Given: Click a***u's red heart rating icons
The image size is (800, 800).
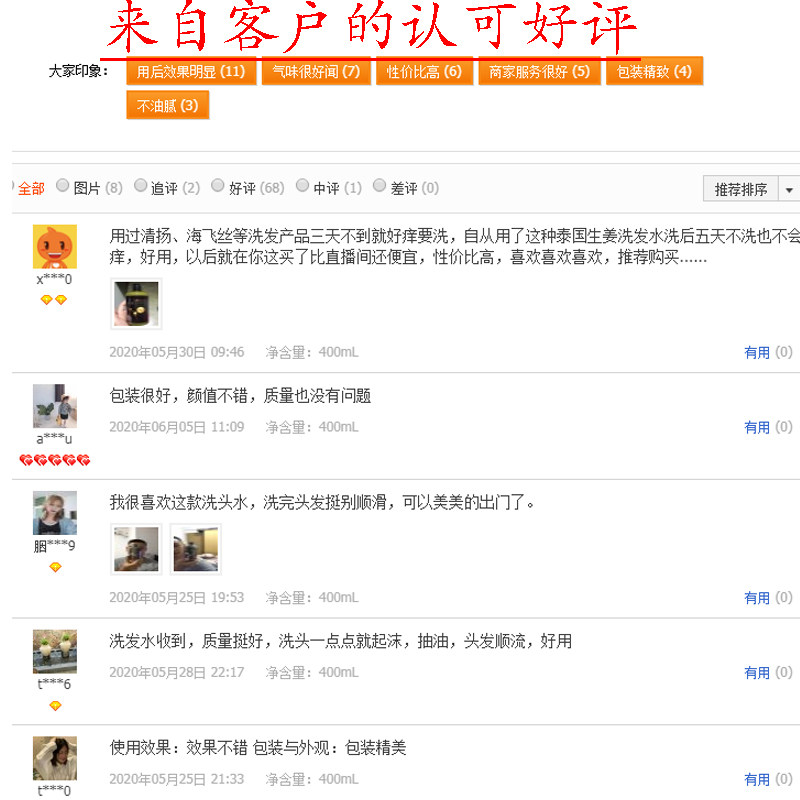Looking at the screenshot, I should pos(55,460).
